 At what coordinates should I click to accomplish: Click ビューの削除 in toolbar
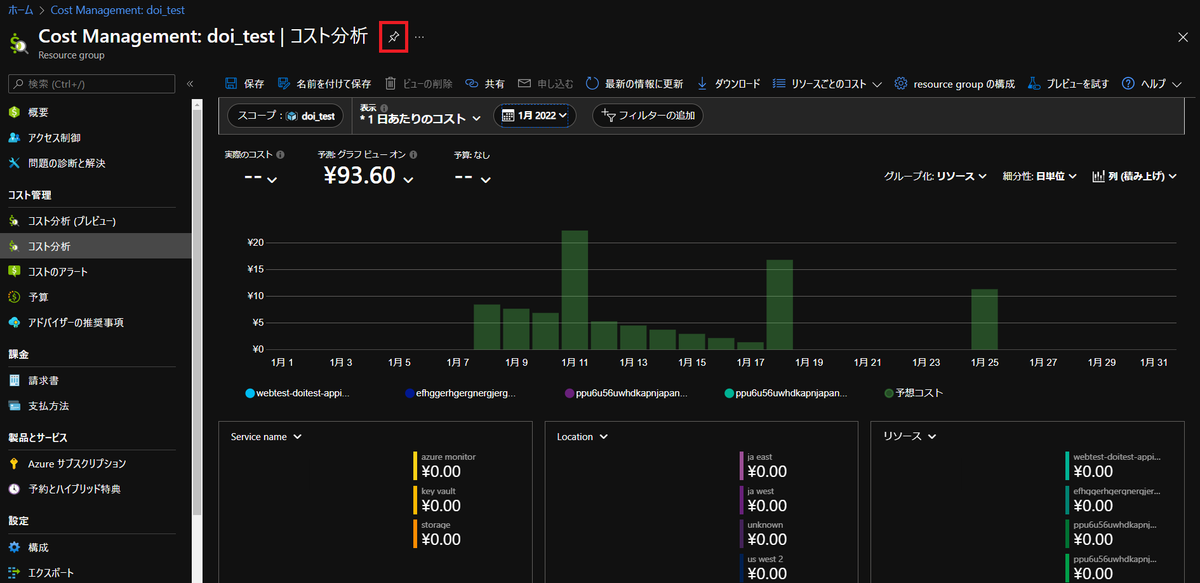tap(418, 84)
